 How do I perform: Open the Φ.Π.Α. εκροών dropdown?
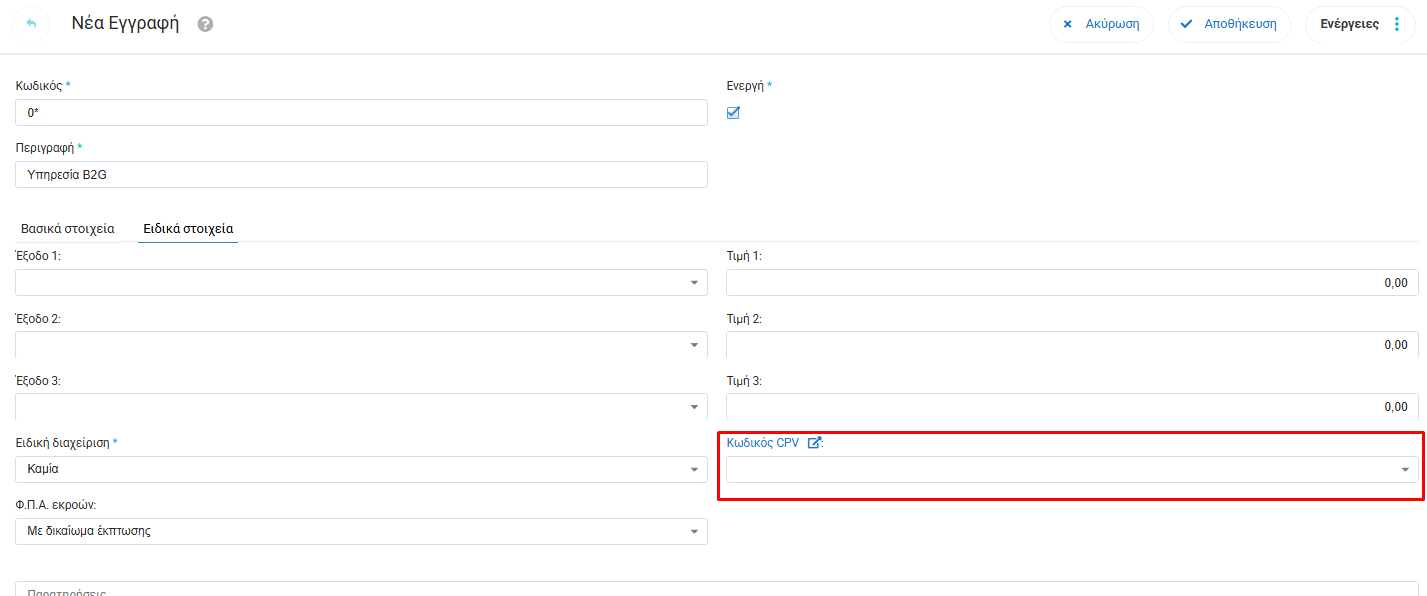(694, 532)
